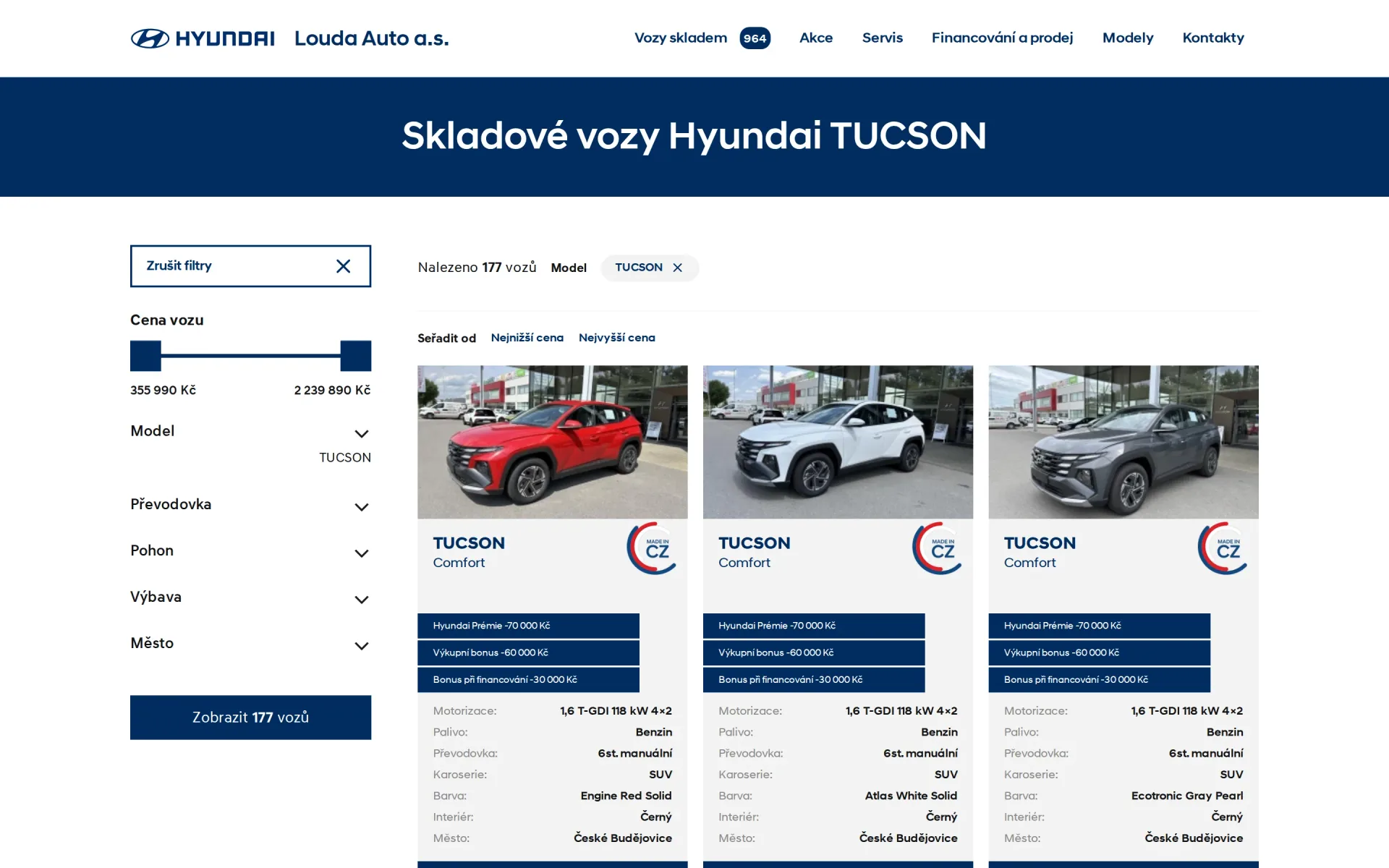Image resolution: width=1389 pixels, height=868 pixels.
Task: Sort by Nejnižší cena
Action: click(527, 338)
